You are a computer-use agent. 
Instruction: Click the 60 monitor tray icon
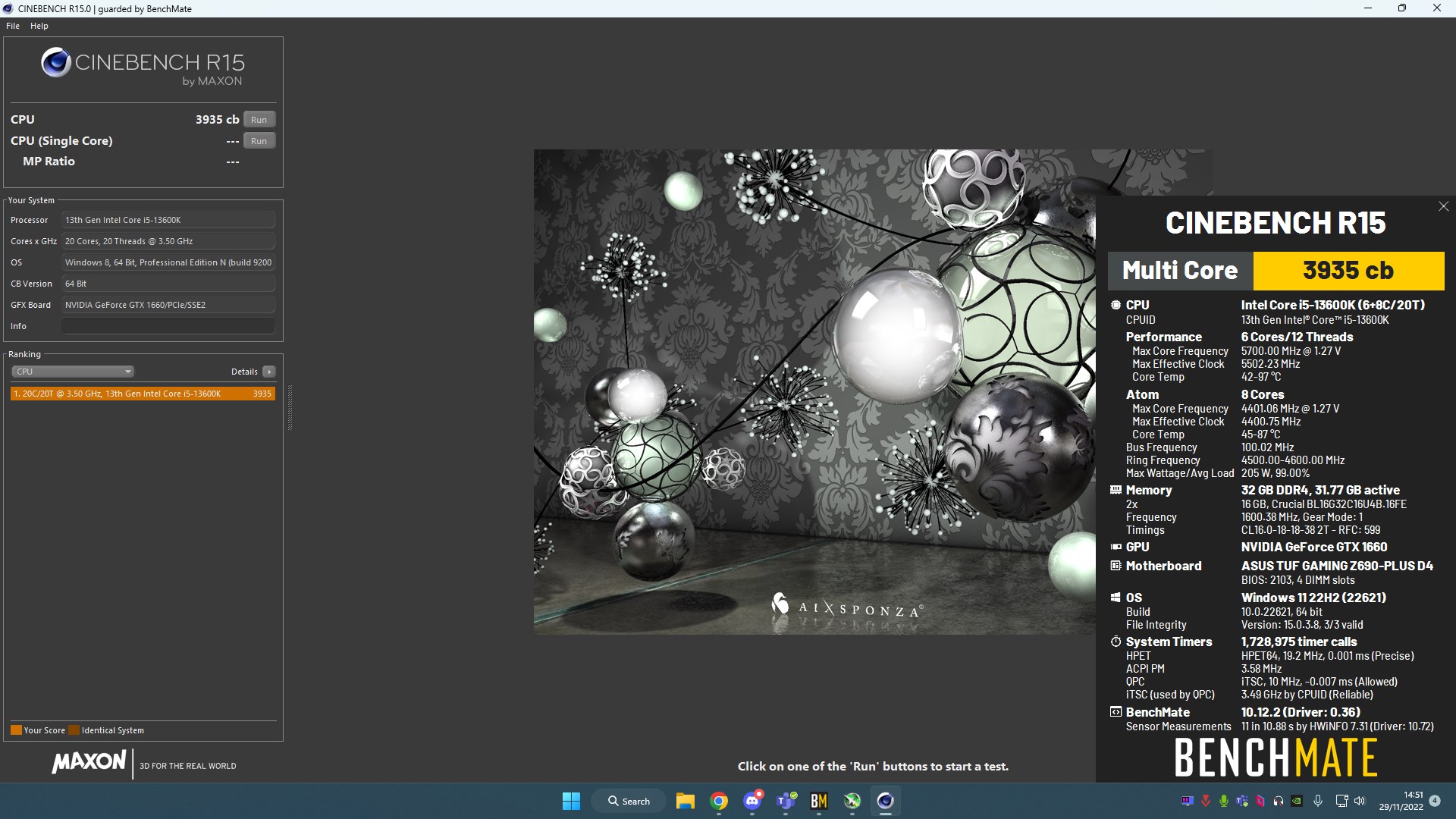(1188, 801)
